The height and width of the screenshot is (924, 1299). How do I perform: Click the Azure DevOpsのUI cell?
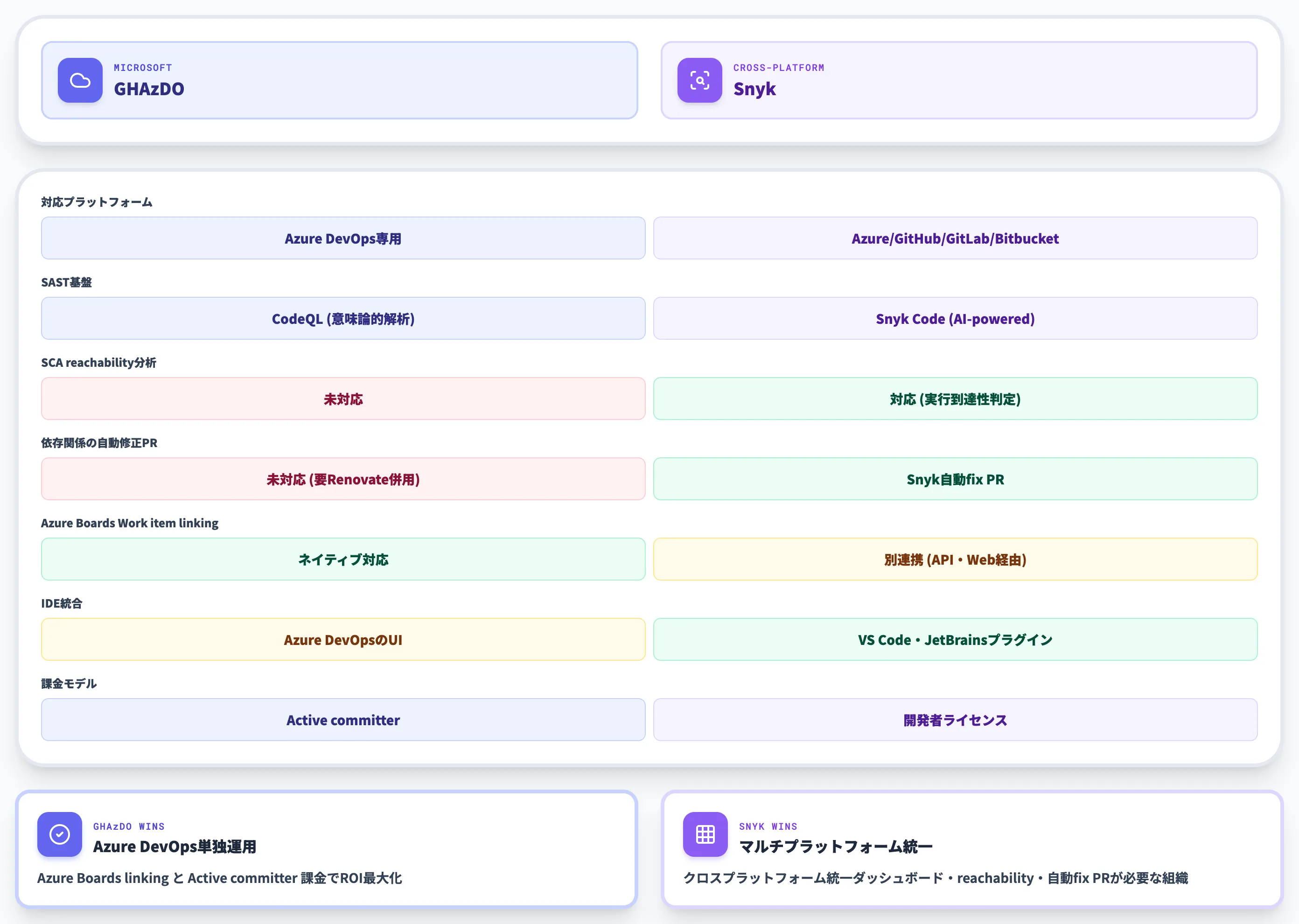[343, 639]
